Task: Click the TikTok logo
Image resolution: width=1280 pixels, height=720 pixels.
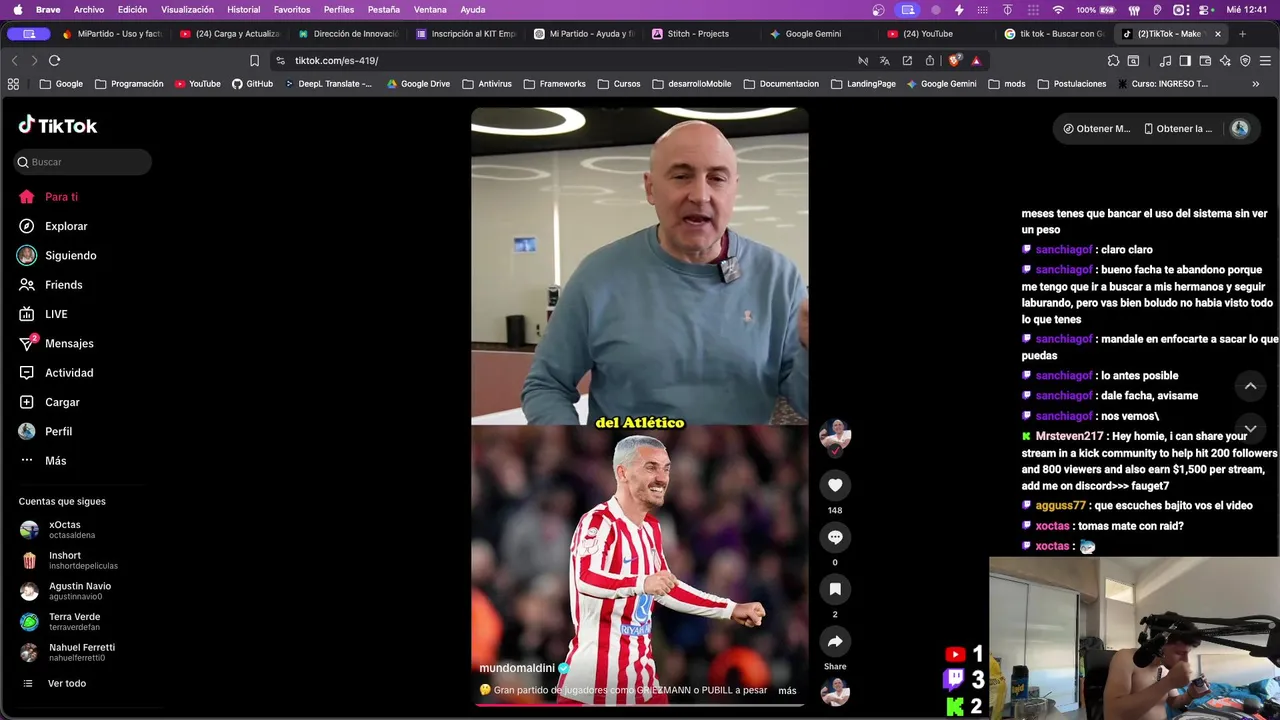Action: (58, 125)
